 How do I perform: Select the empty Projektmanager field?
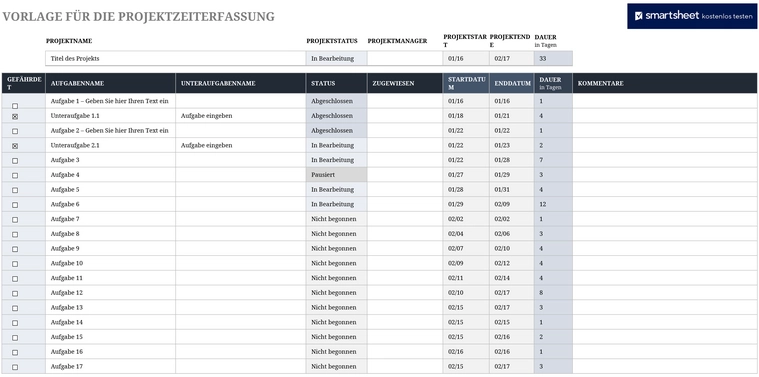point(405,59)
